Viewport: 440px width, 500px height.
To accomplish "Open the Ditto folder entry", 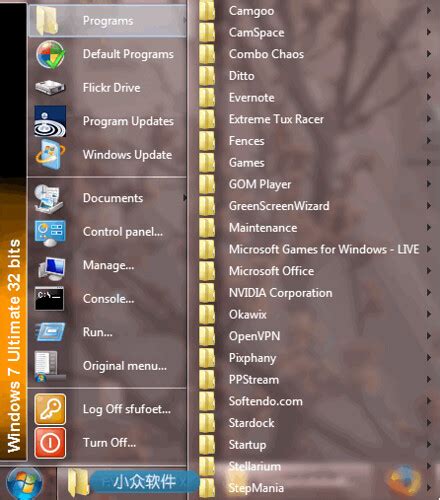I will click(315, 76).
